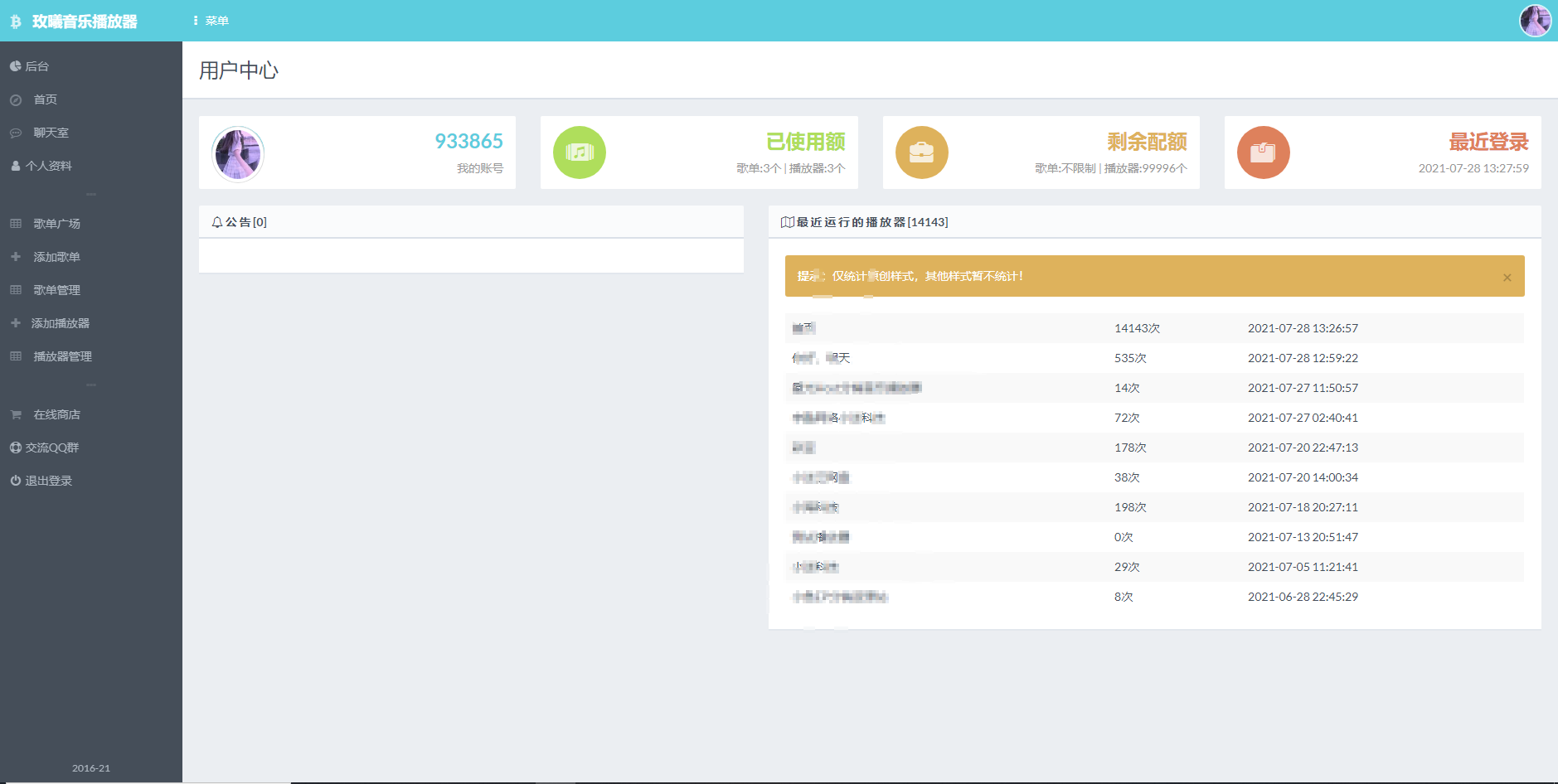
Task: Dismiss the yellow tip alert banner
Action: pos(1507,278)
